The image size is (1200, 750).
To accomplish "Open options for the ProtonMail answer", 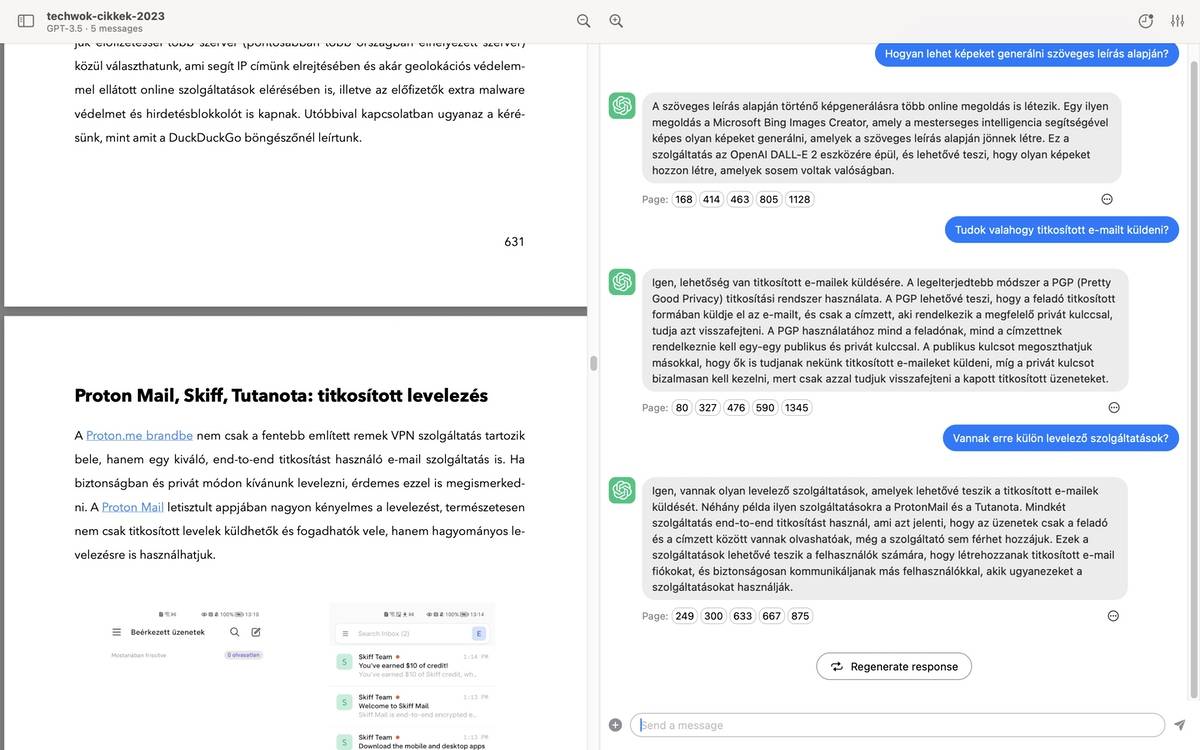I will click(1113, 616).
